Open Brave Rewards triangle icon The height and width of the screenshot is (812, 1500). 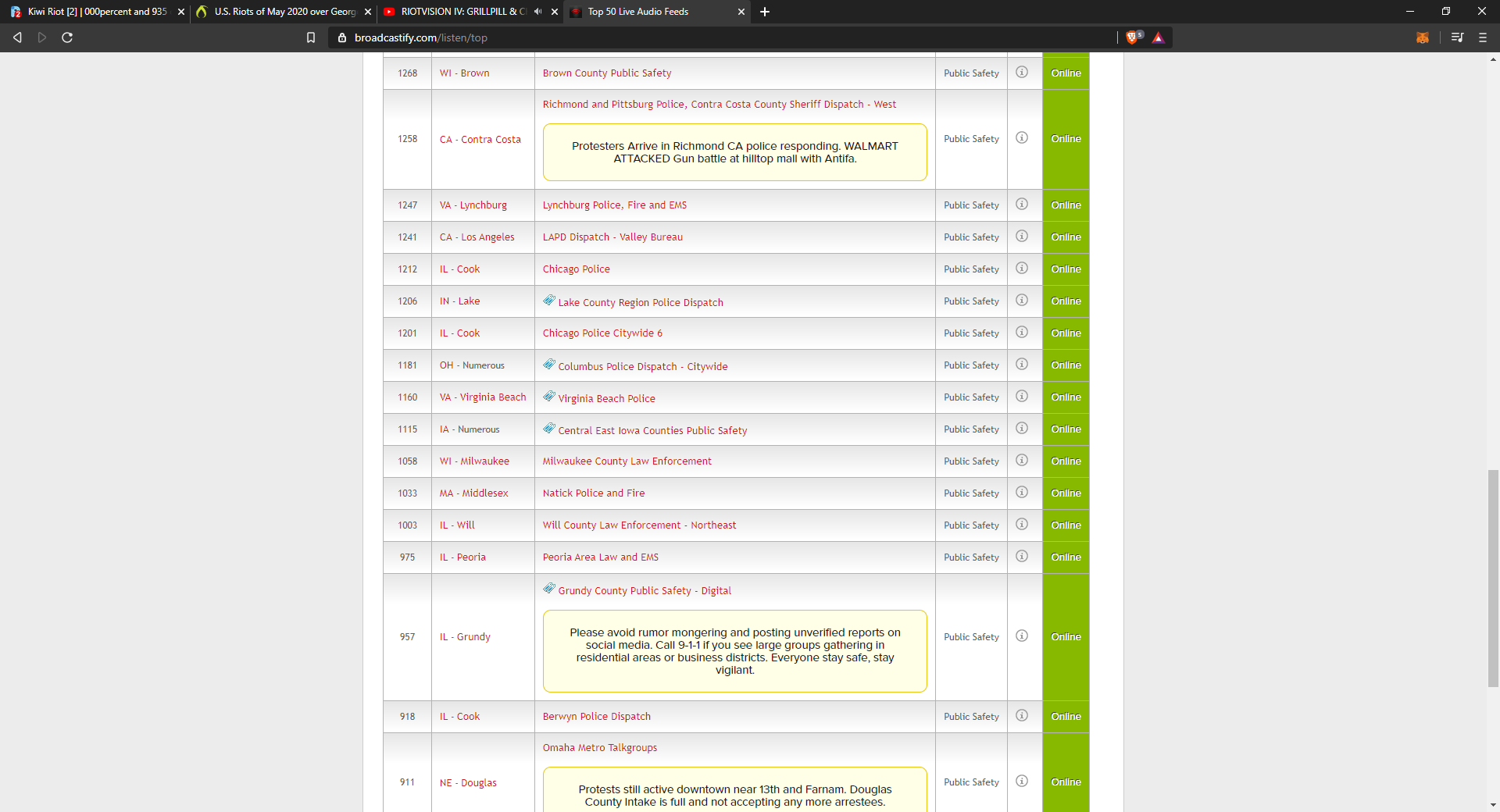pos(1158,37)
